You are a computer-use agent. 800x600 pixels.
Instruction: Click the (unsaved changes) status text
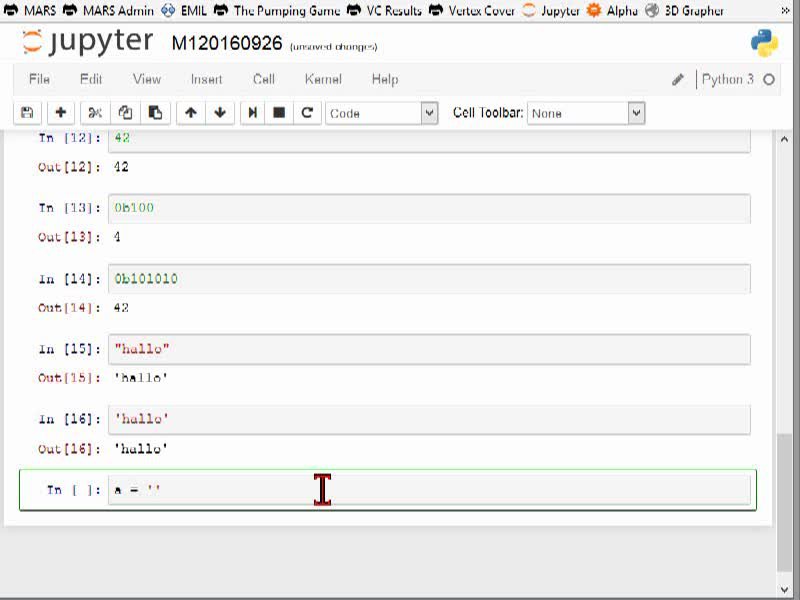[x=334, y=47]
